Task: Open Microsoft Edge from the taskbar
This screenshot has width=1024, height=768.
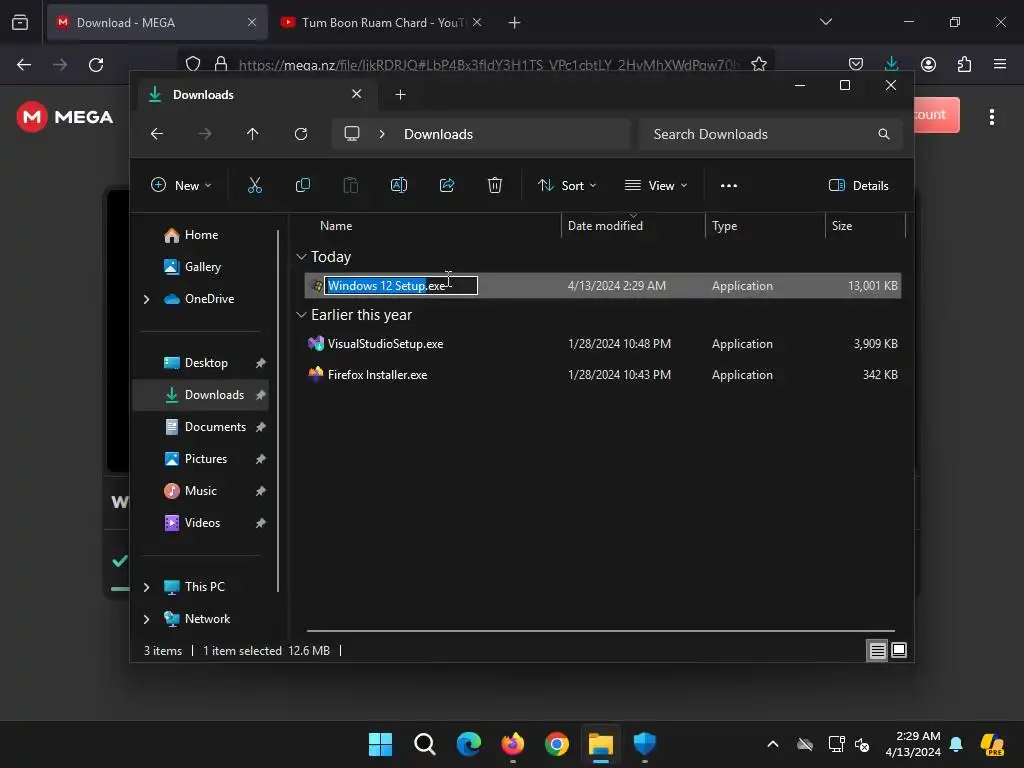Action: tap(469, 744)
